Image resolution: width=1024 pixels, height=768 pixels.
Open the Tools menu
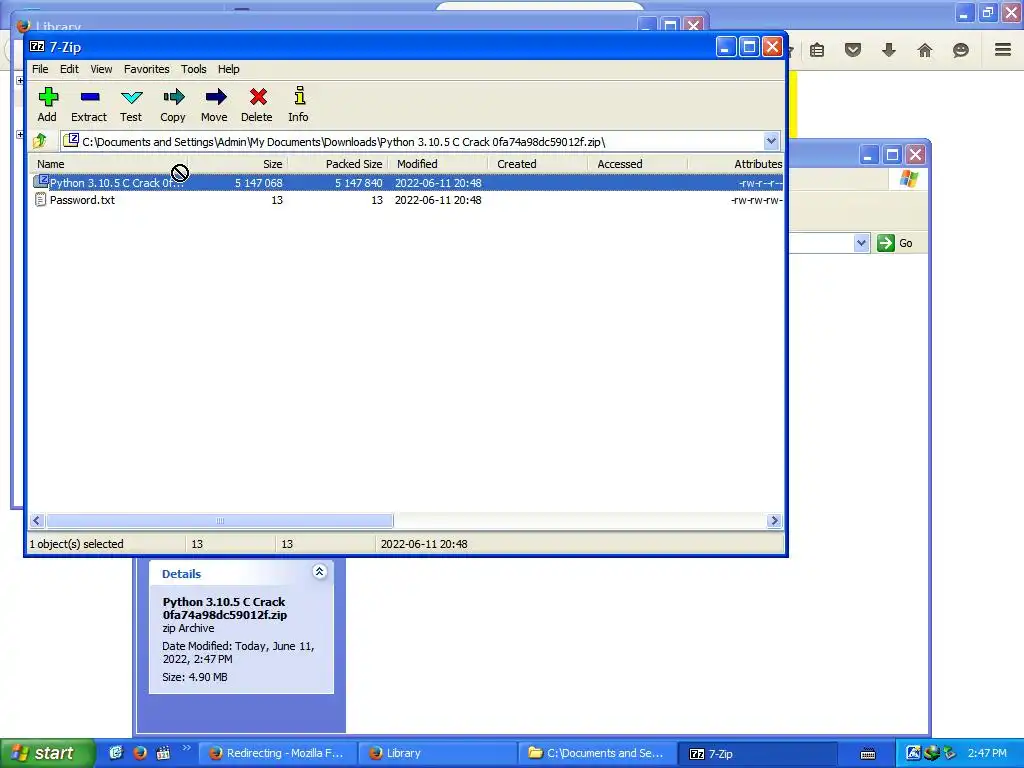[x=193, y=69]
